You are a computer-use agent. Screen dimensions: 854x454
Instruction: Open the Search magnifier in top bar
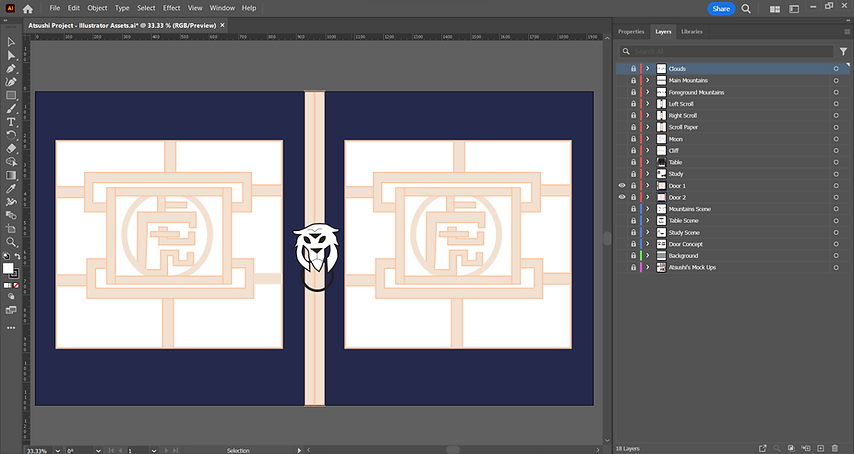pos(746,9)
